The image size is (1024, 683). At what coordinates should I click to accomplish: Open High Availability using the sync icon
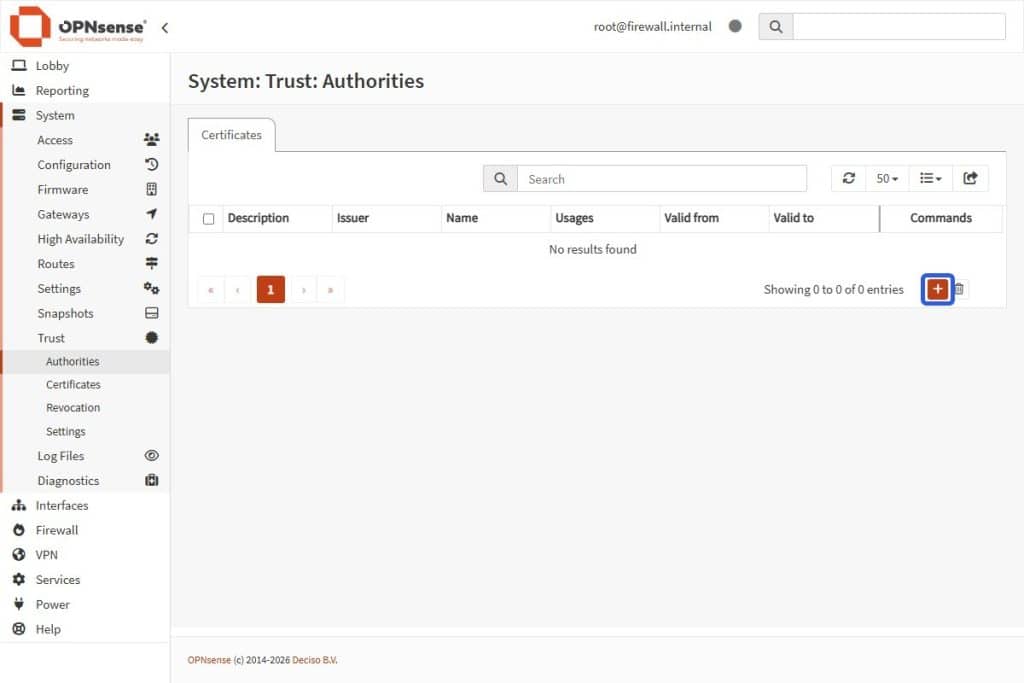point(152,238)
